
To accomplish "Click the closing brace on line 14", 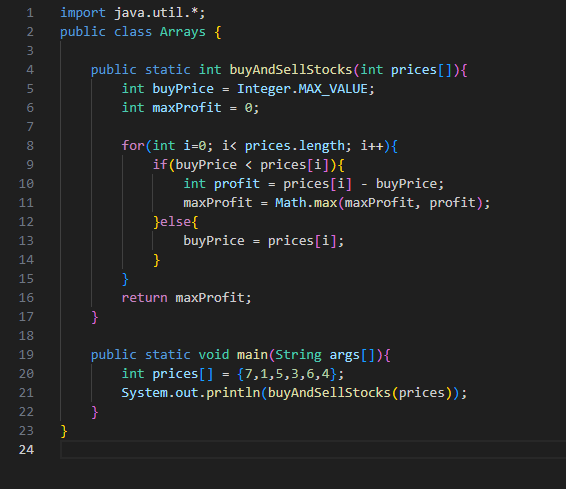I will pyautogui.click(x=156, y=260).
